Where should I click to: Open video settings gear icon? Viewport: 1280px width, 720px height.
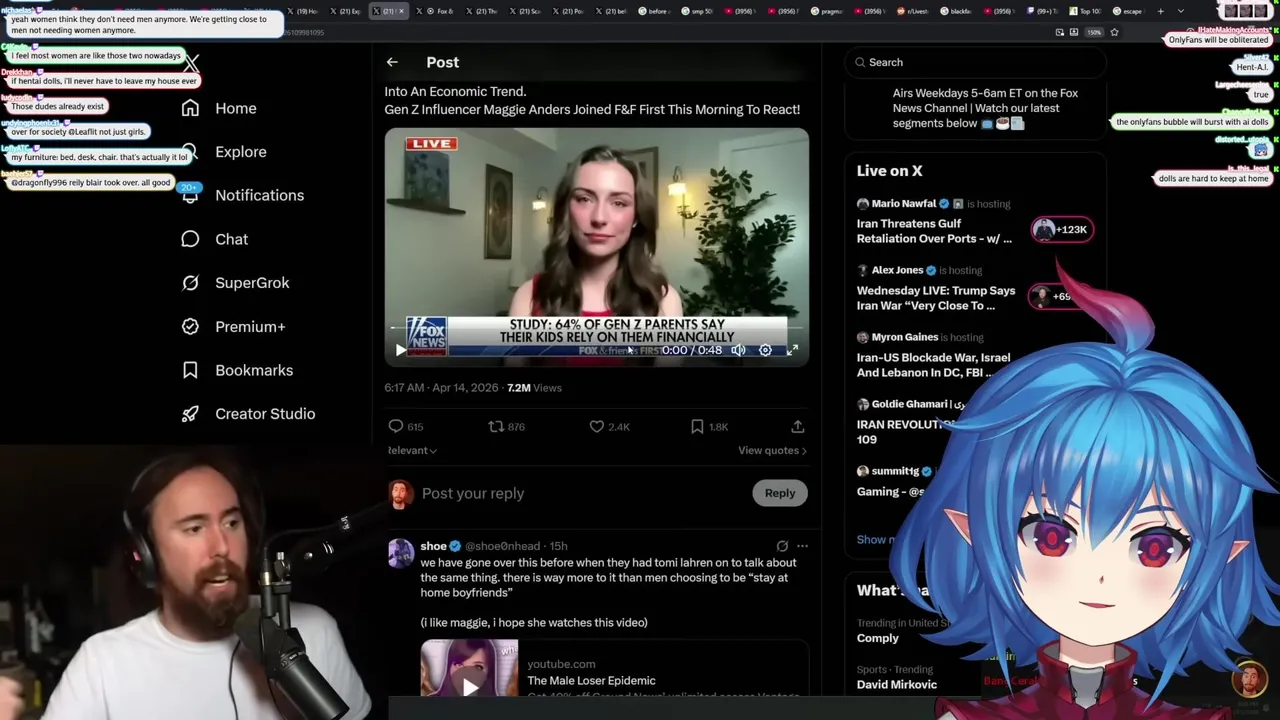[x=765, y=350]
